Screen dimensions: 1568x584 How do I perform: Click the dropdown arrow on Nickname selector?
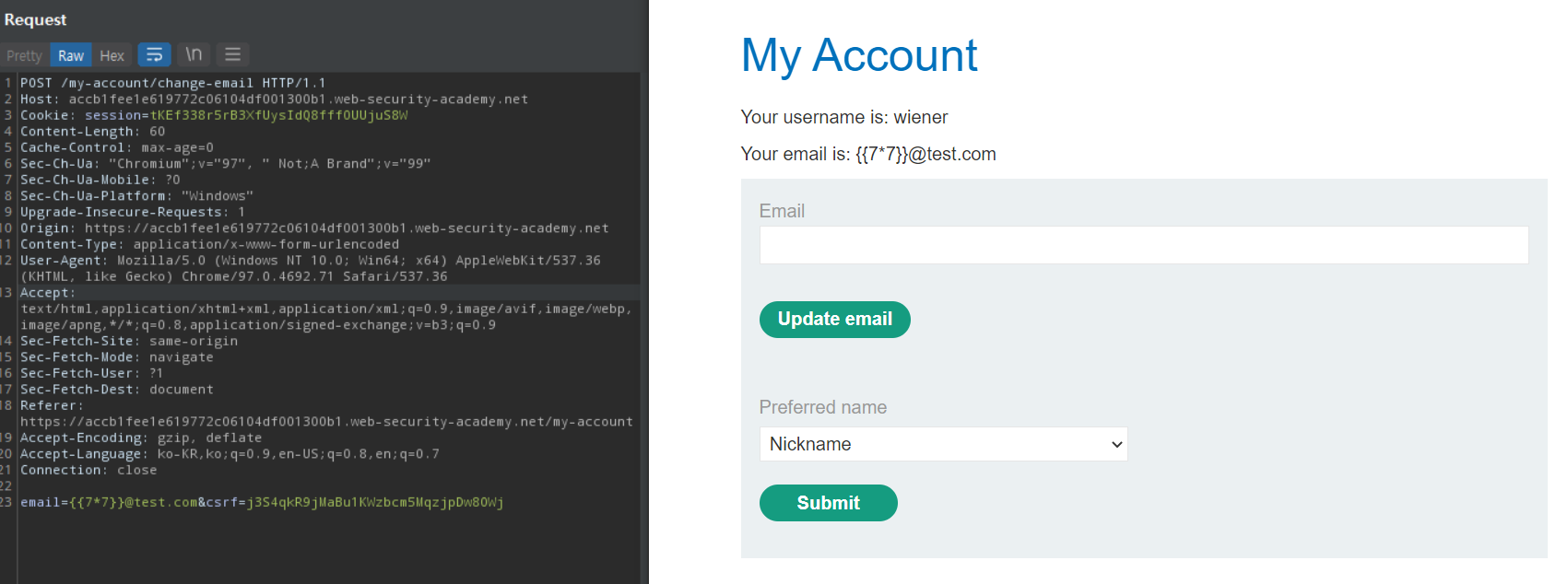click(x=1116, y=445)
